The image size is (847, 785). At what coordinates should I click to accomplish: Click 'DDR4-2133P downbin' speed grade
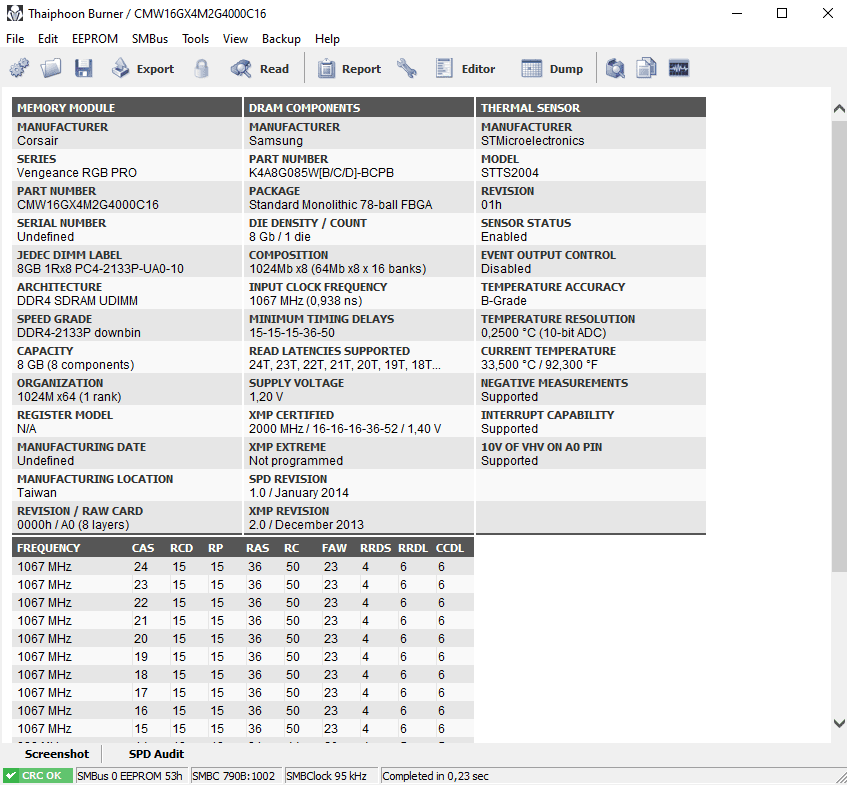pos(79,333)
